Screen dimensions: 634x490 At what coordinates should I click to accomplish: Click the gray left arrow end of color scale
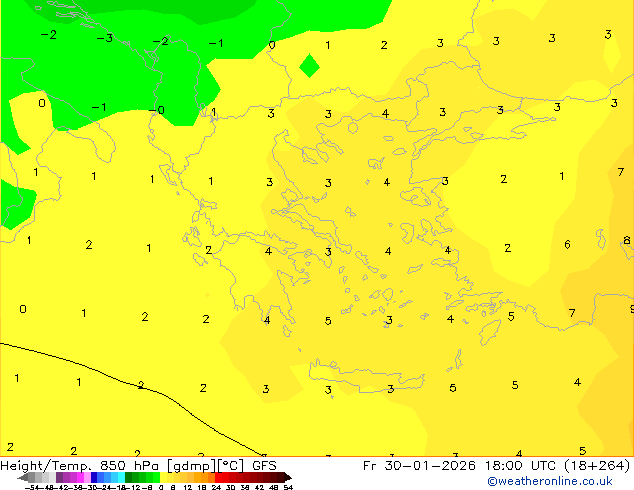click(x=23, y=478)
